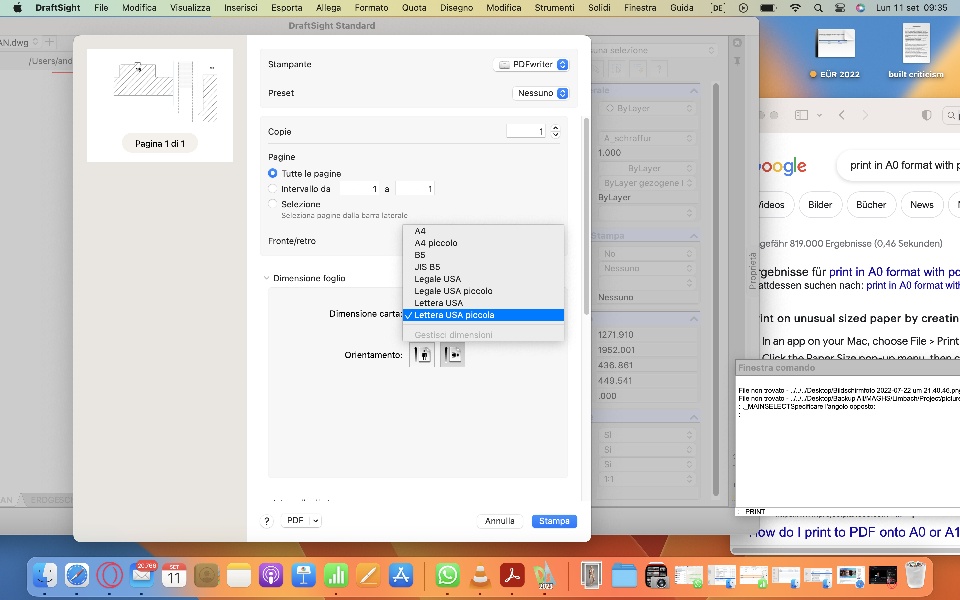
Task: Choose A4 paper size
Action: [x=483, y=231]
